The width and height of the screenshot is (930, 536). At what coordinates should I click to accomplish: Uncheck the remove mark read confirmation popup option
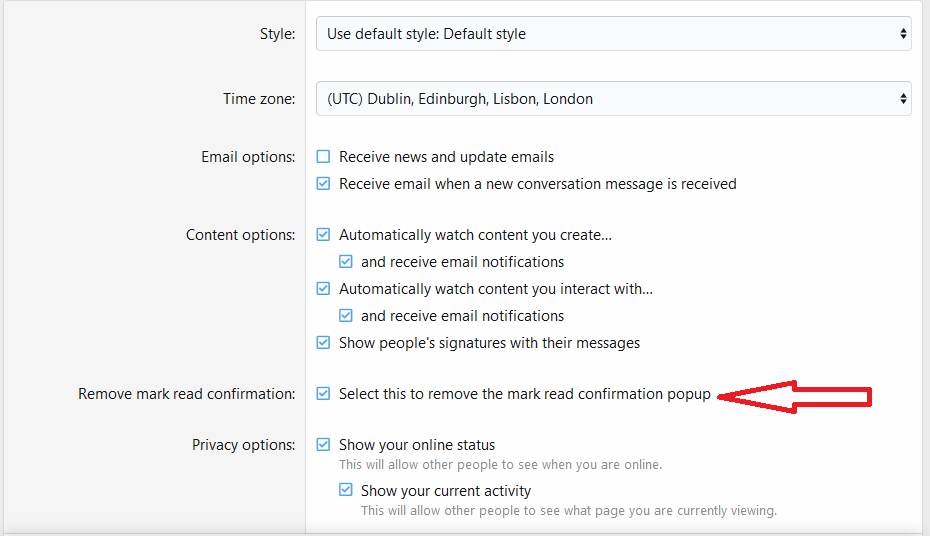point(323,394)
